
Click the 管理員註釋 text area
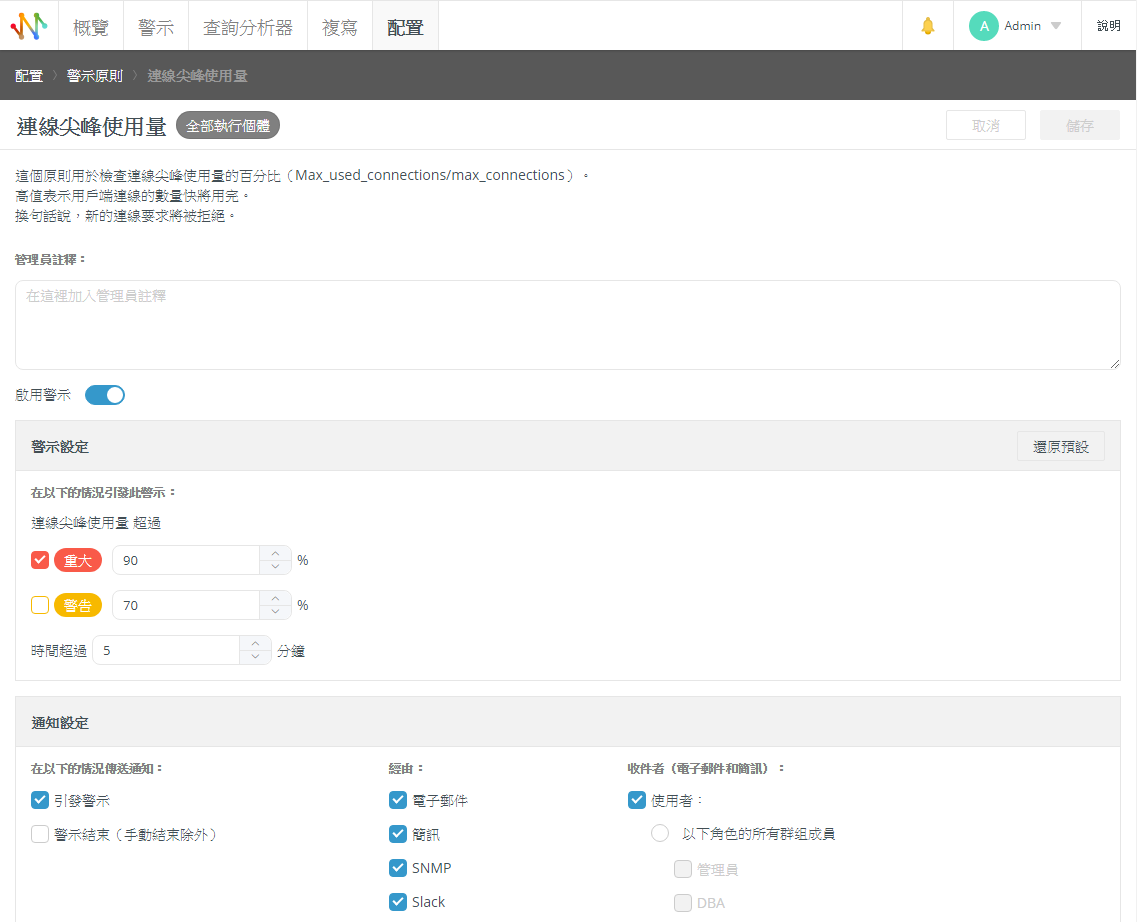coord(567,325)
